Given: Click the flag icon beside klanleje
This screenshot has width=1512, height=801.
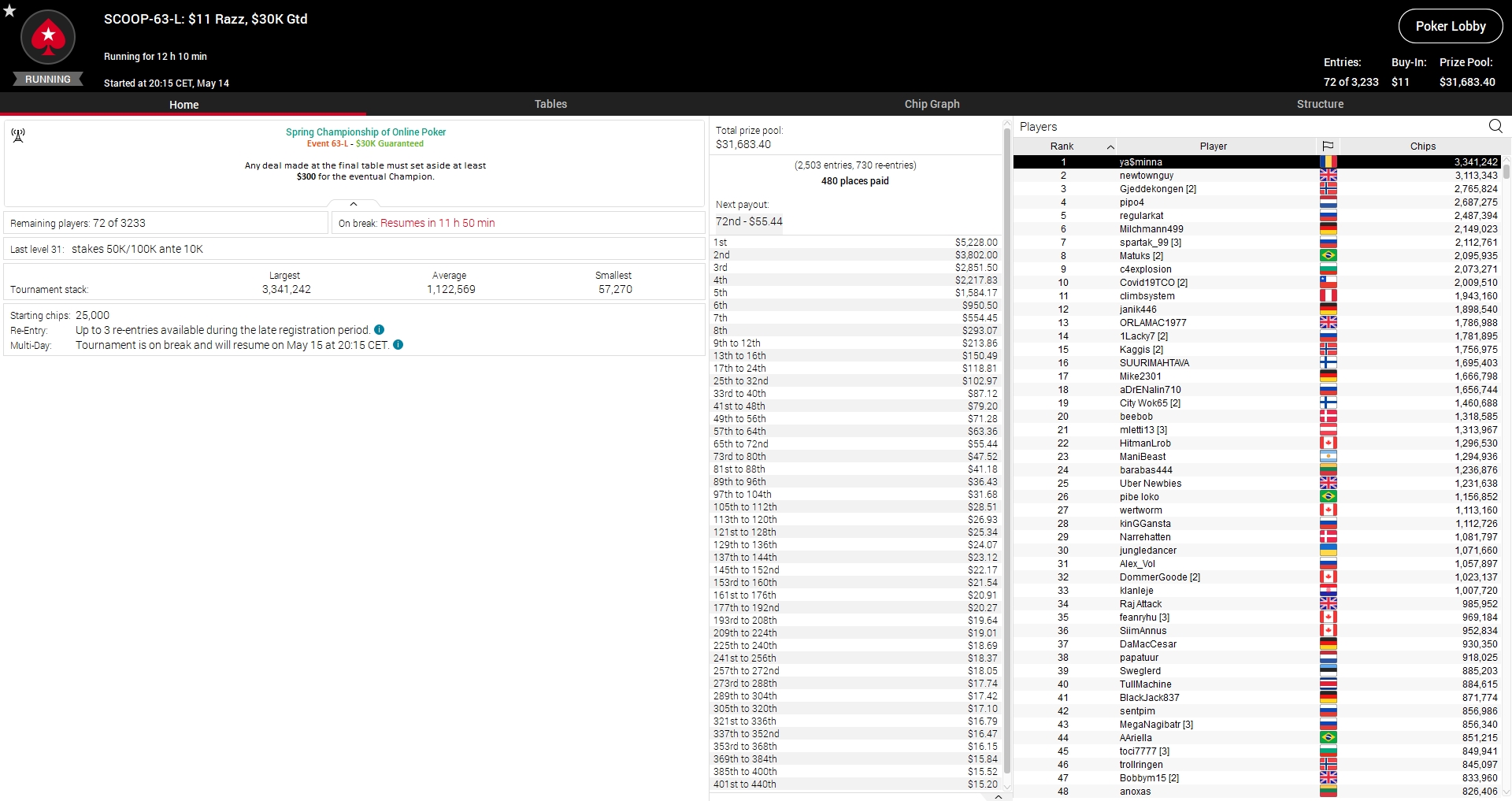Looking at the screenshot, I should point(1328,591).
